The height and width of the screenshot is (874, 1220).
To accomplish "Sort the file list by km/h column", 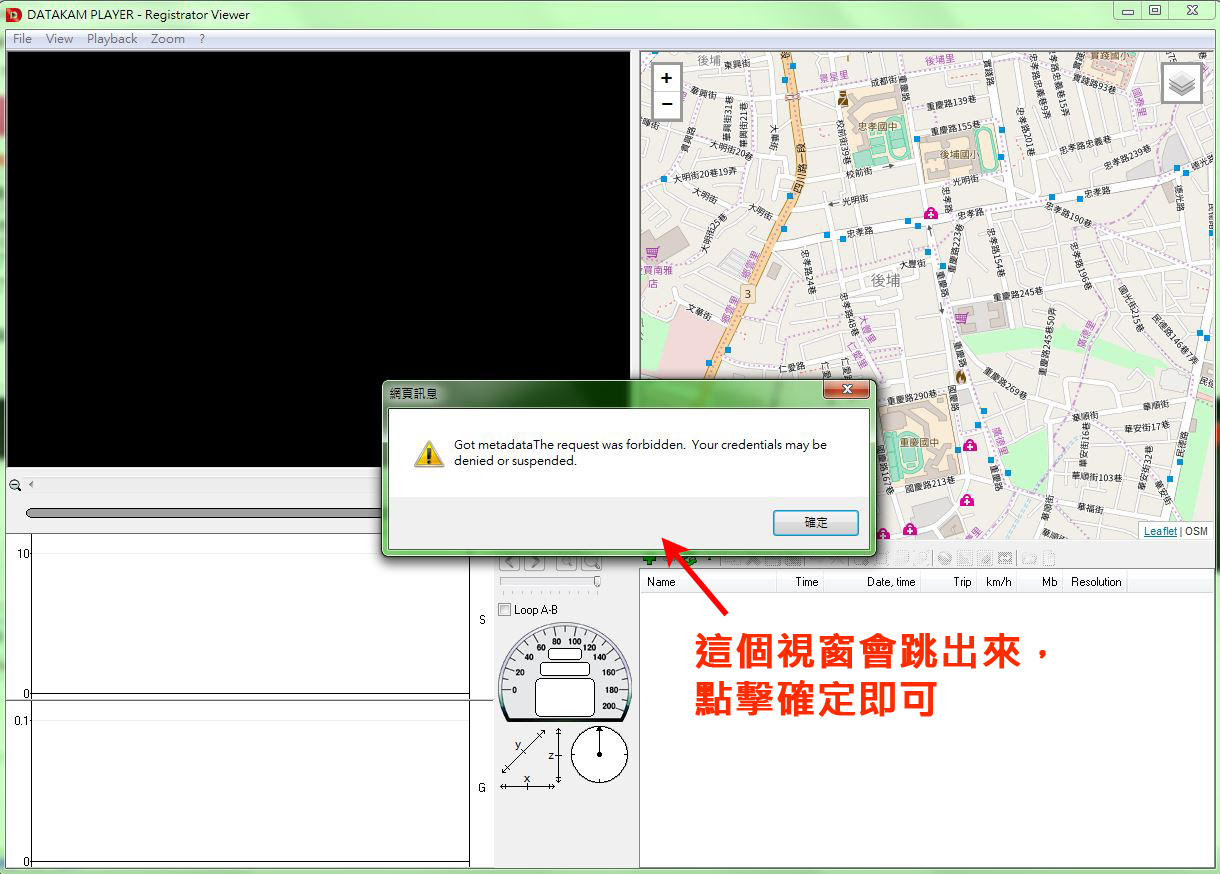I will coord(996,582).
